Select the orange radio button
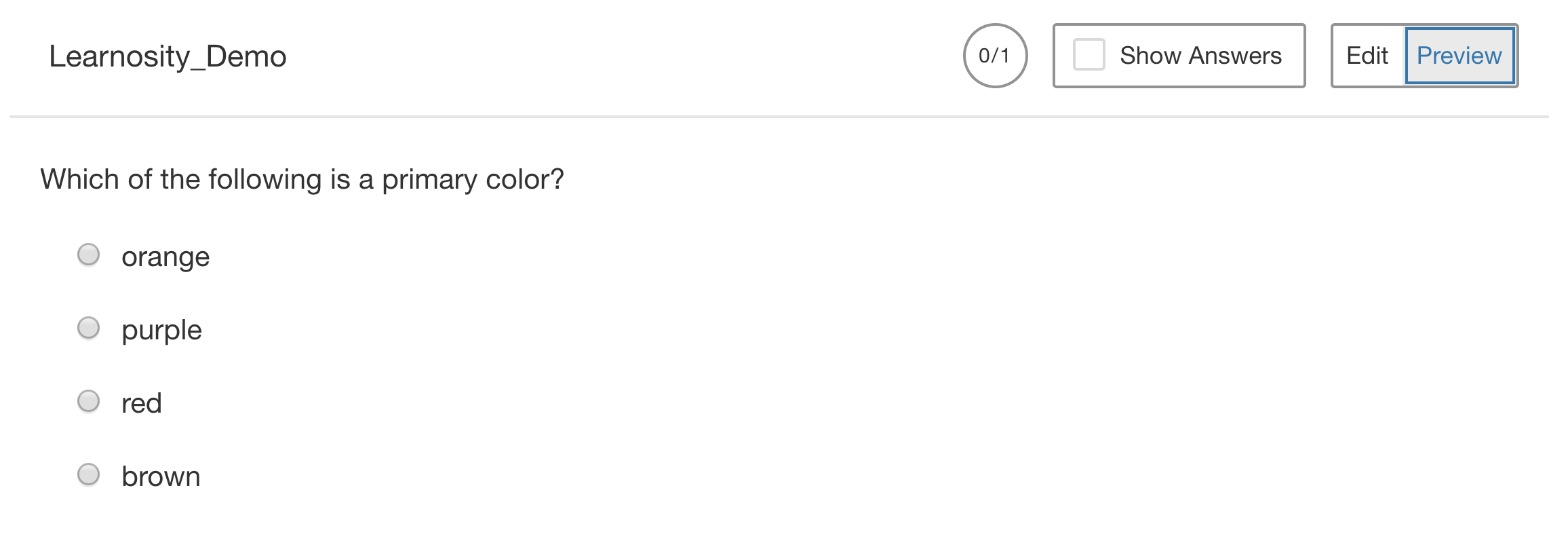Screen dimensions: 1568x543 89,256
